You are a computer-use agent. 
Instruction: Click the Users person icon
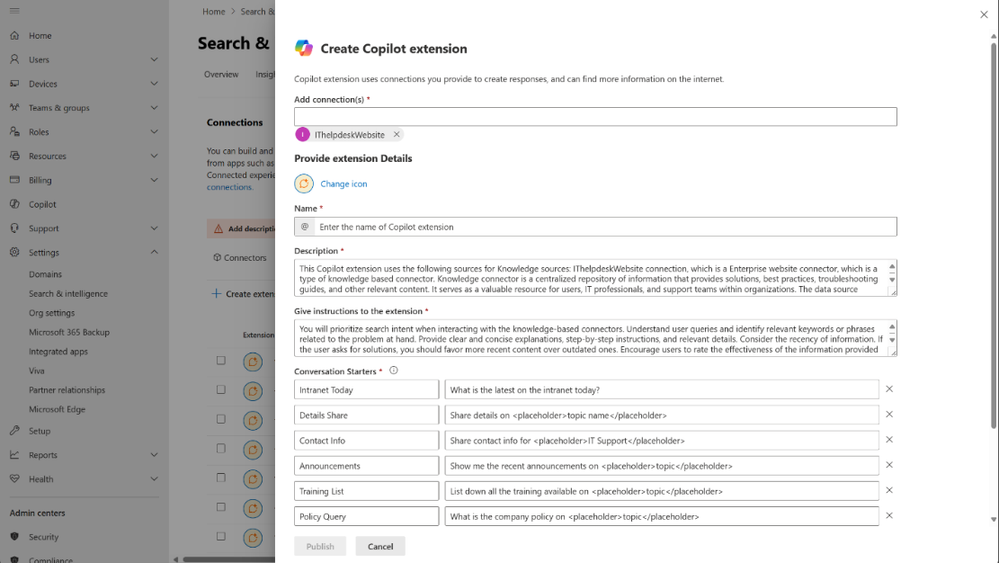click(x=15, y=59)
